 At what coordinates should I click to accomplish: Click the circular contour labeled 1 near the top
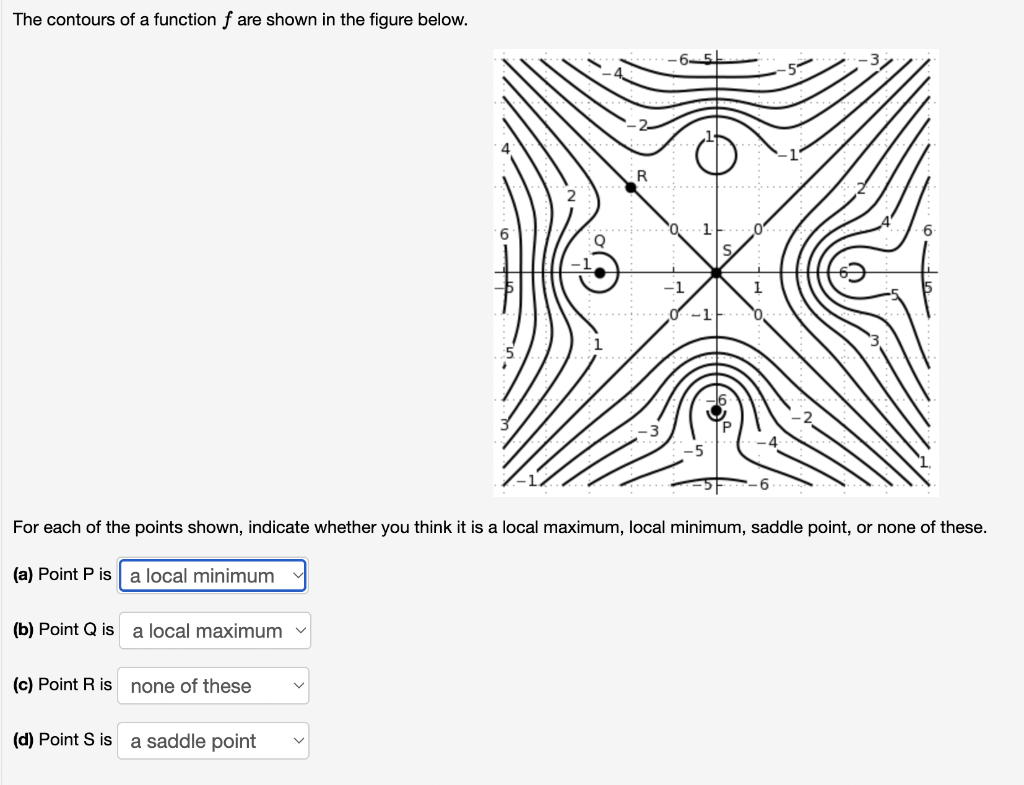pos(716,155)
